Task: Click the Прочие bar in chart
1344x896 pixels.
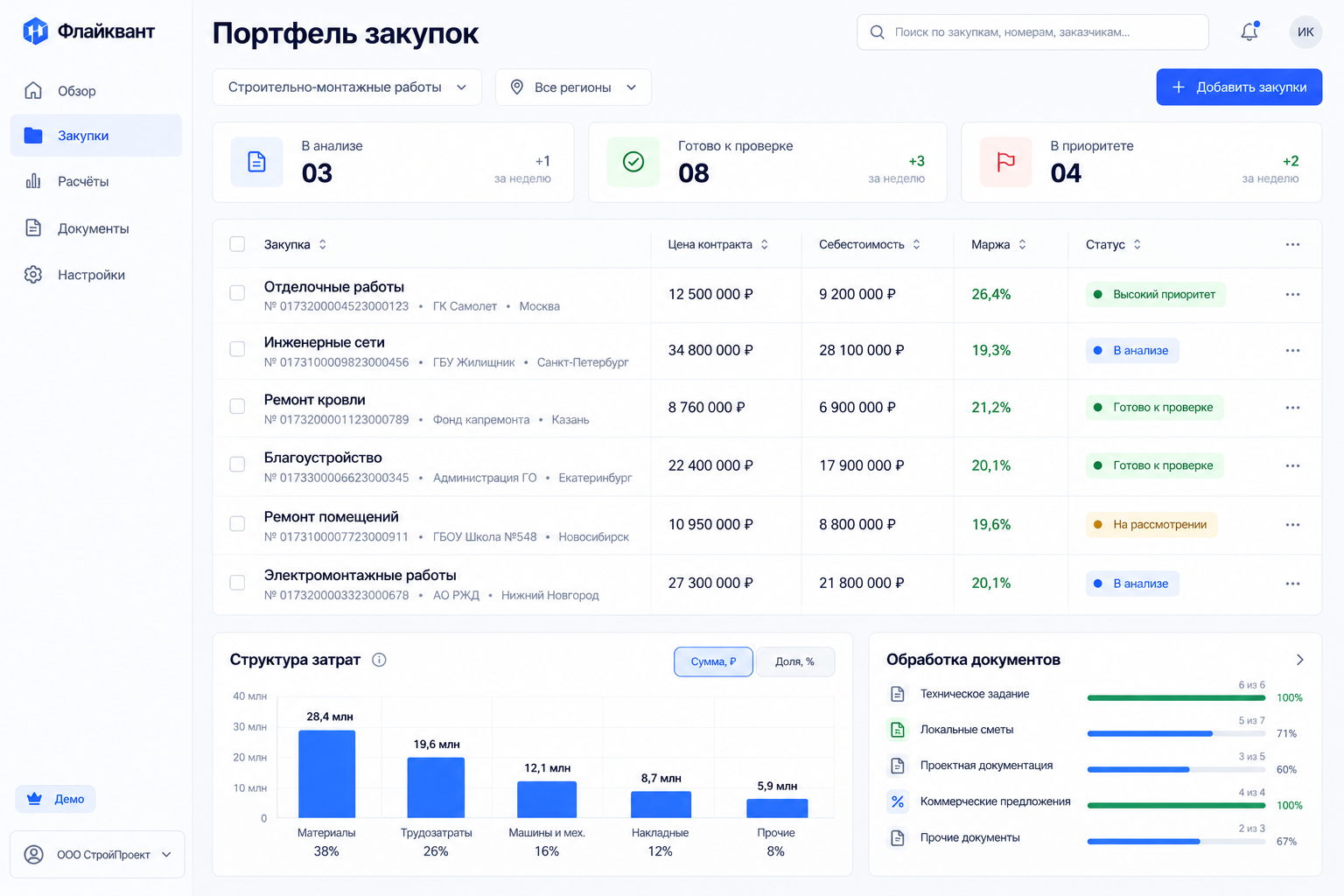Action: 777,808
